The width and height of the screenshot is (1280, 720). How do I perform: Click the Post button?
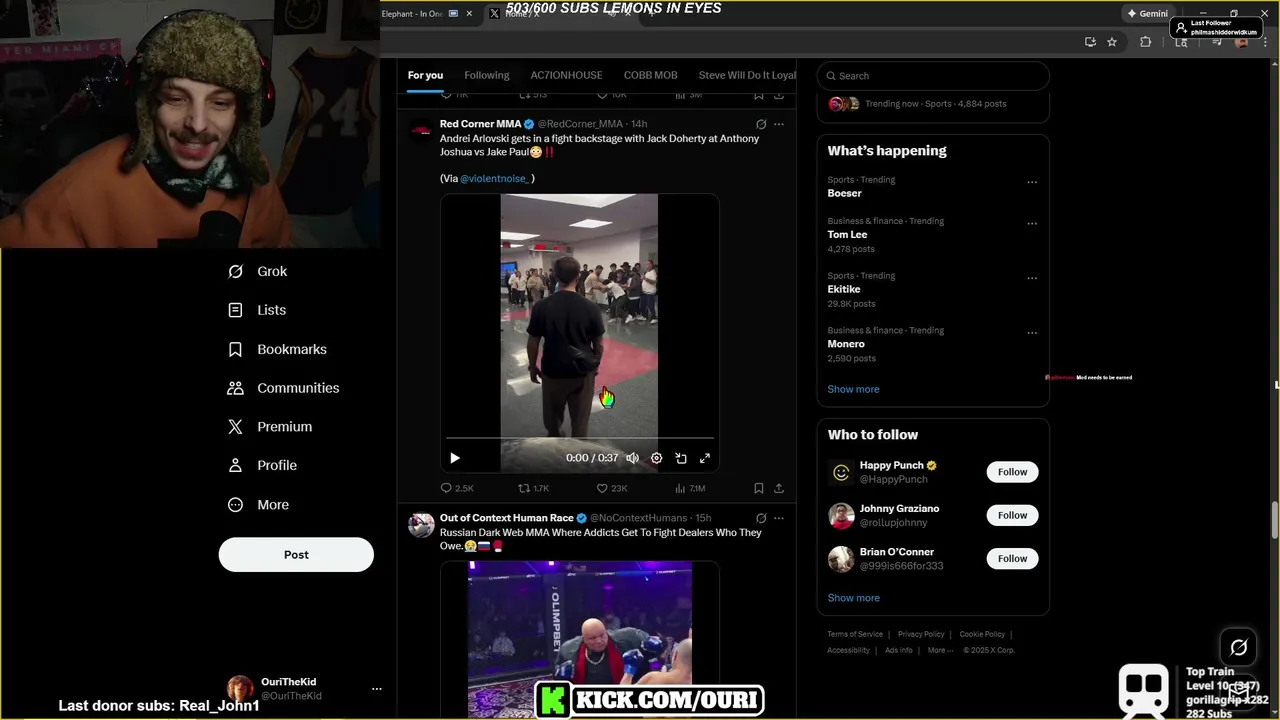296,555
